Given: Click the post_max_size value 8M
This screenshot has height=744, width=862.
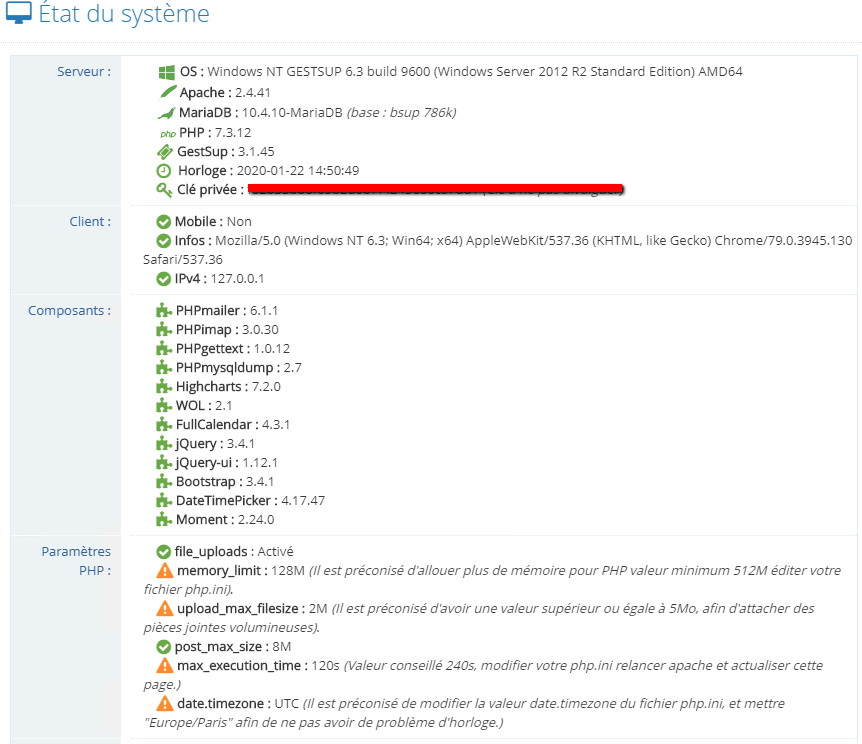Looking at the screenshot, I should click(x=282, y=647).
